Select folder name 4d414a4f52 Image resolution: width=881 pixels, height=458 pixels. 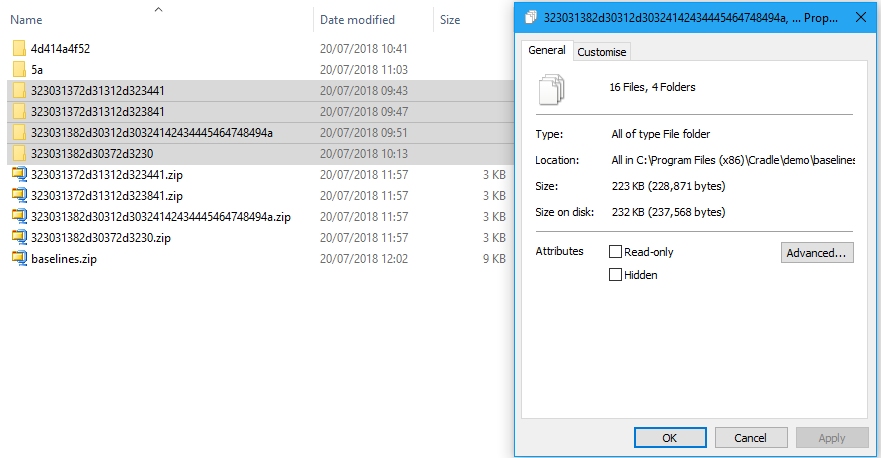(60, 48)
